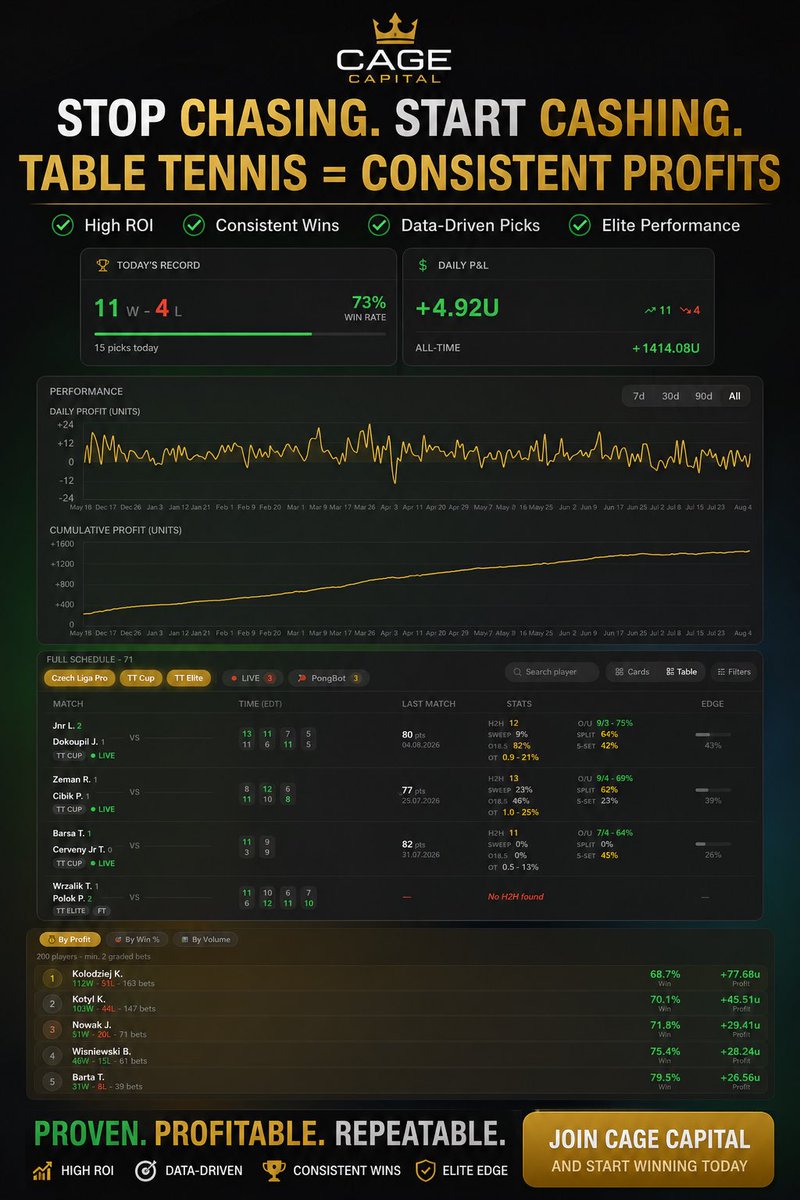The width and height of the screenshot is (800, 1200).
Task: Click the green checkmark beside High ROI
Action: (x=63, y=225)
